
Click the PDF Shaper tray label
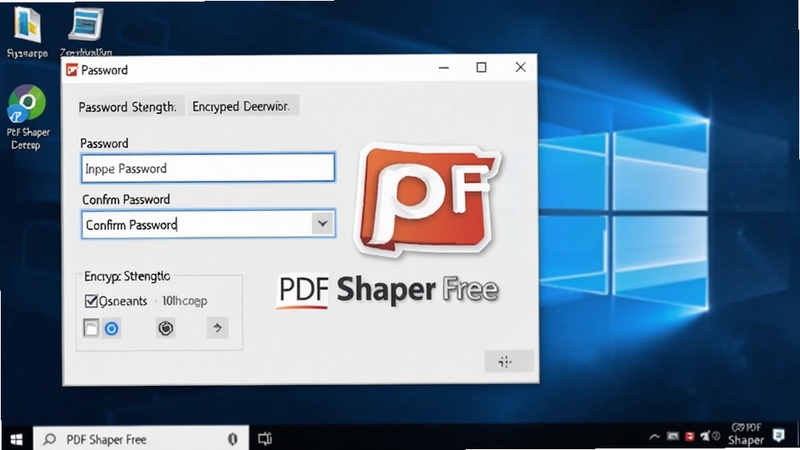(746, 434)
